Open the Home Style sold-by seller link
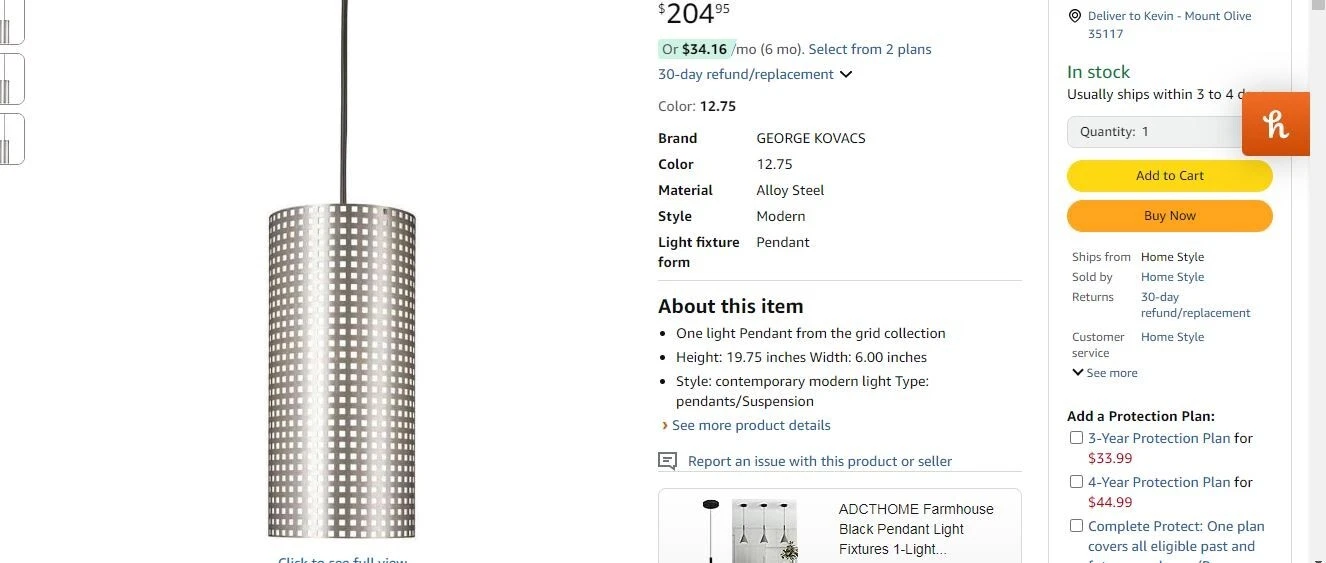This screenshot has height=563, width=1326. point(1172,277)
